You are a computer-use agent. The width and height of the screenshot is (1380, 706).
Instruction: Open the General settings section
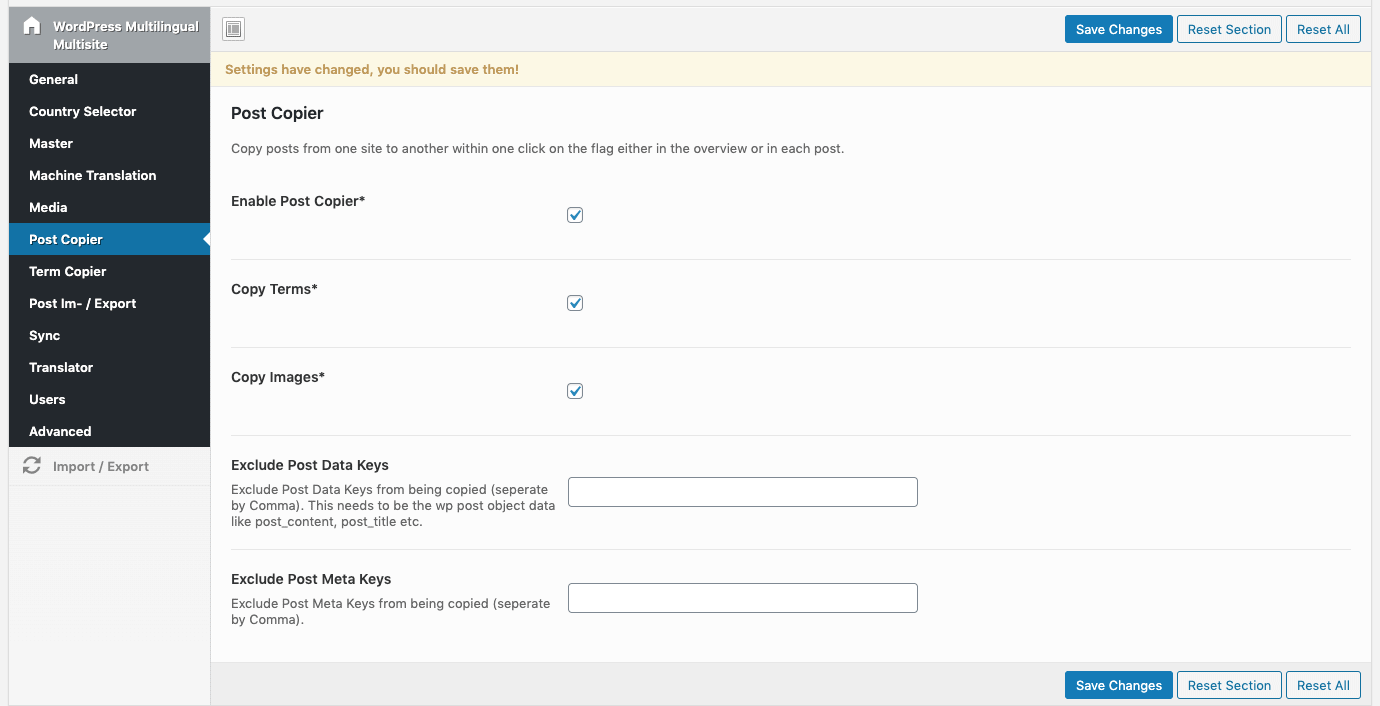coord(53,79)
